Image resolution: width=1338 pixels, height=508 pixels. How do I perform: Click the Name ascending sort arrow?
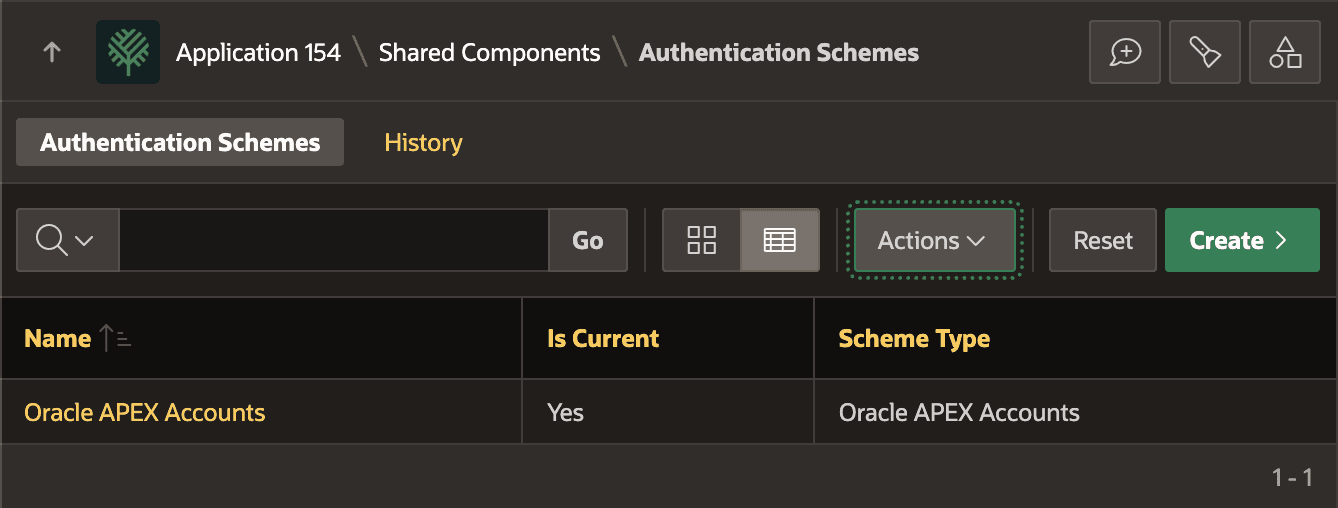point(116,339)
